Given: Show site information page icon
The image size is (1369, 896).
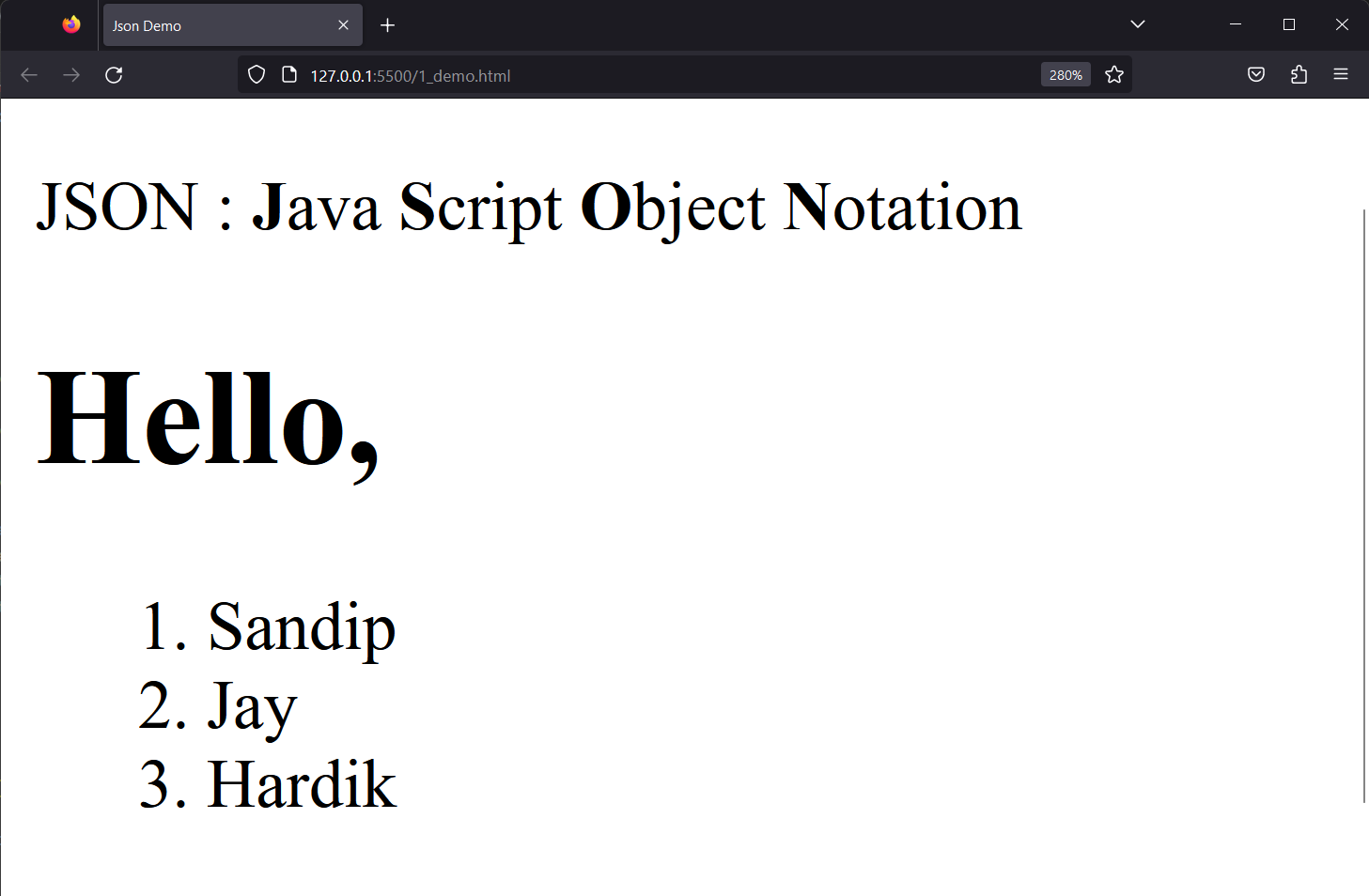Looking at the screenshot, I should click(289, 75).
